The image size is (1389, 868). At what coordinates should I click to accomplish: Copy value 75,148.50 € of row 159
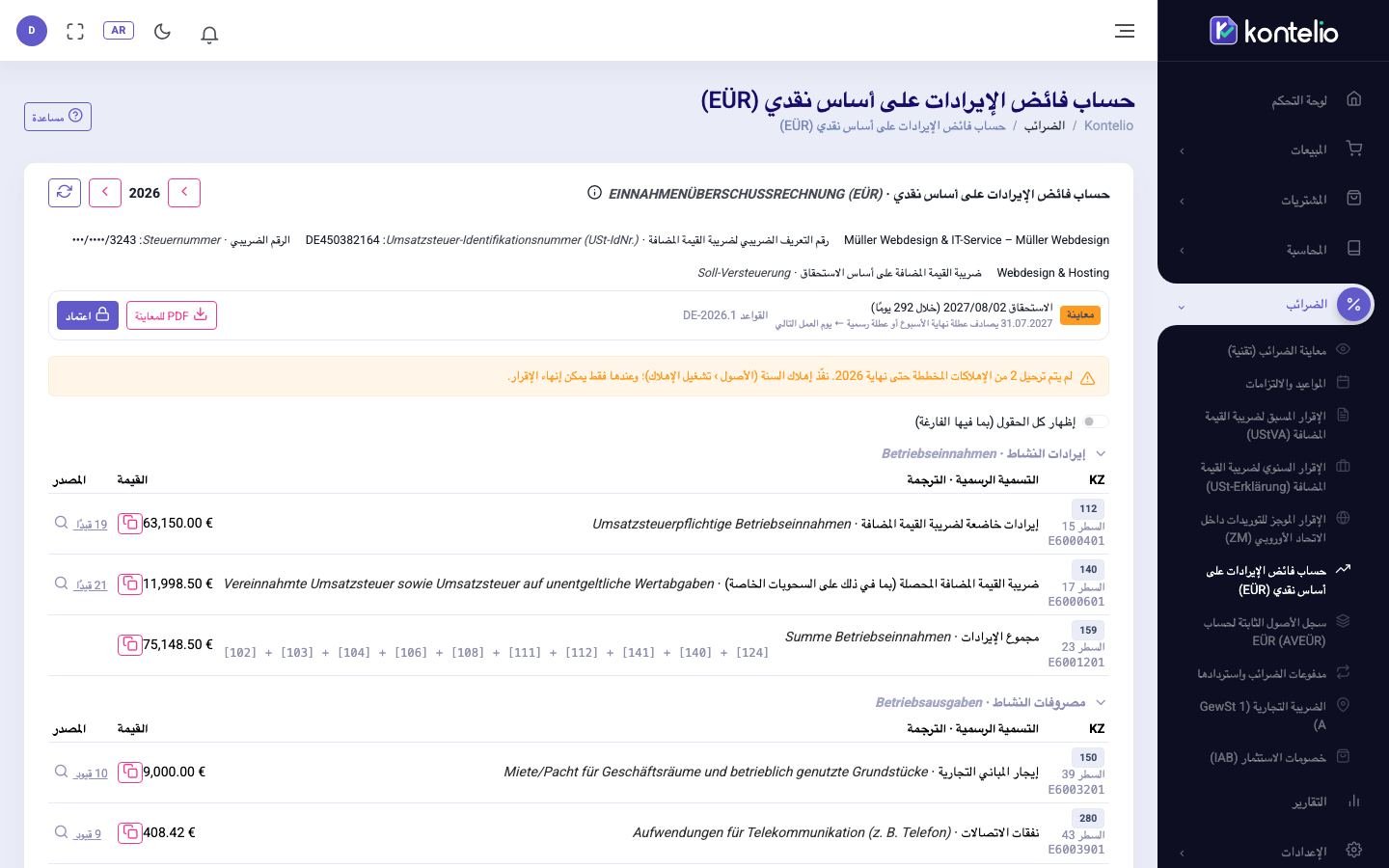(129, 644)
